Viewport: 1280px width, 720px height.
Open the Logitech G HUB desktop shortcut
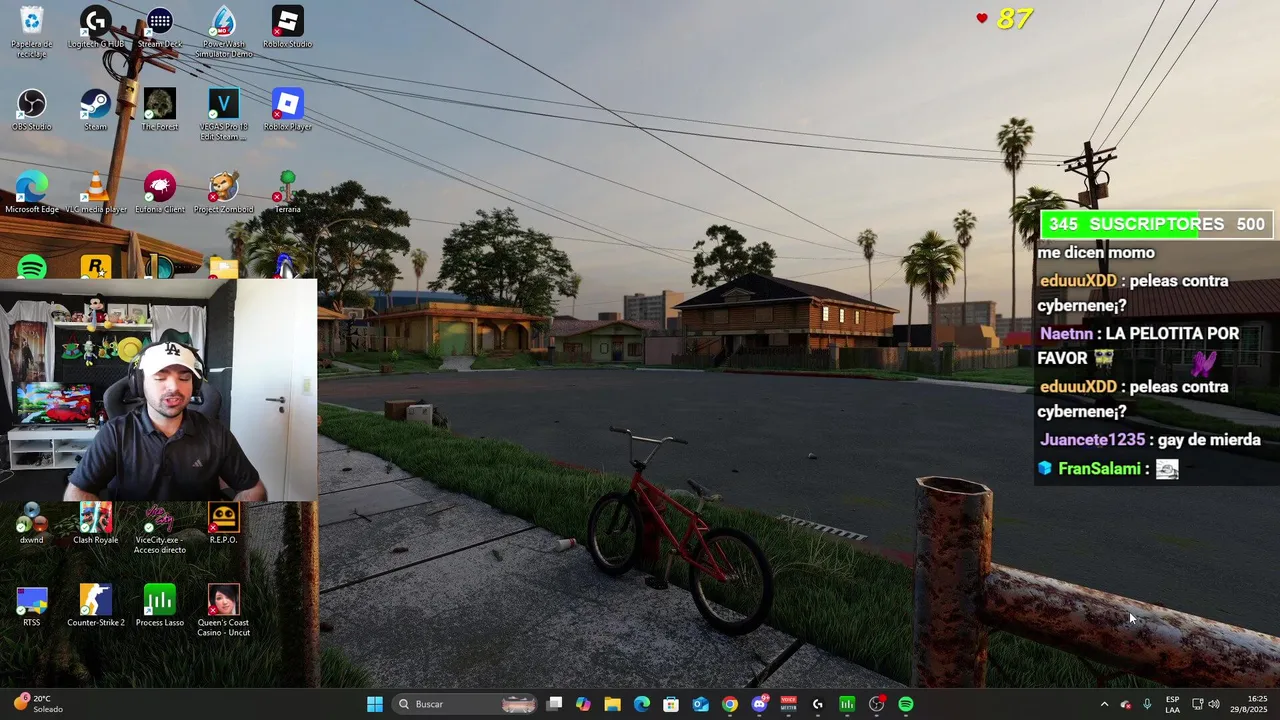(96, 27)
